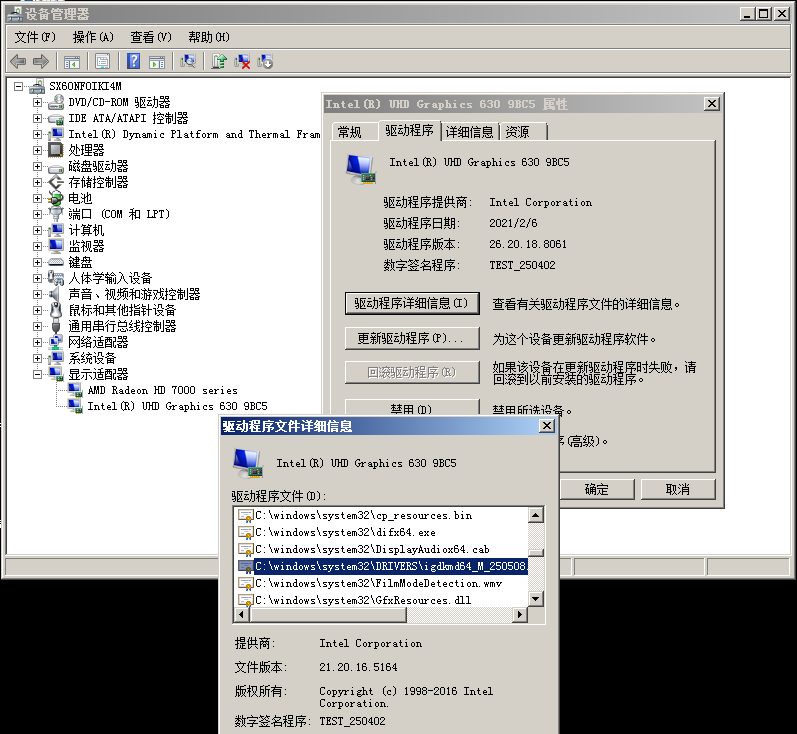Click the 更新驱动程序(P)... button
This screenshot has width=797, height=734.
[x=412, y=338]
